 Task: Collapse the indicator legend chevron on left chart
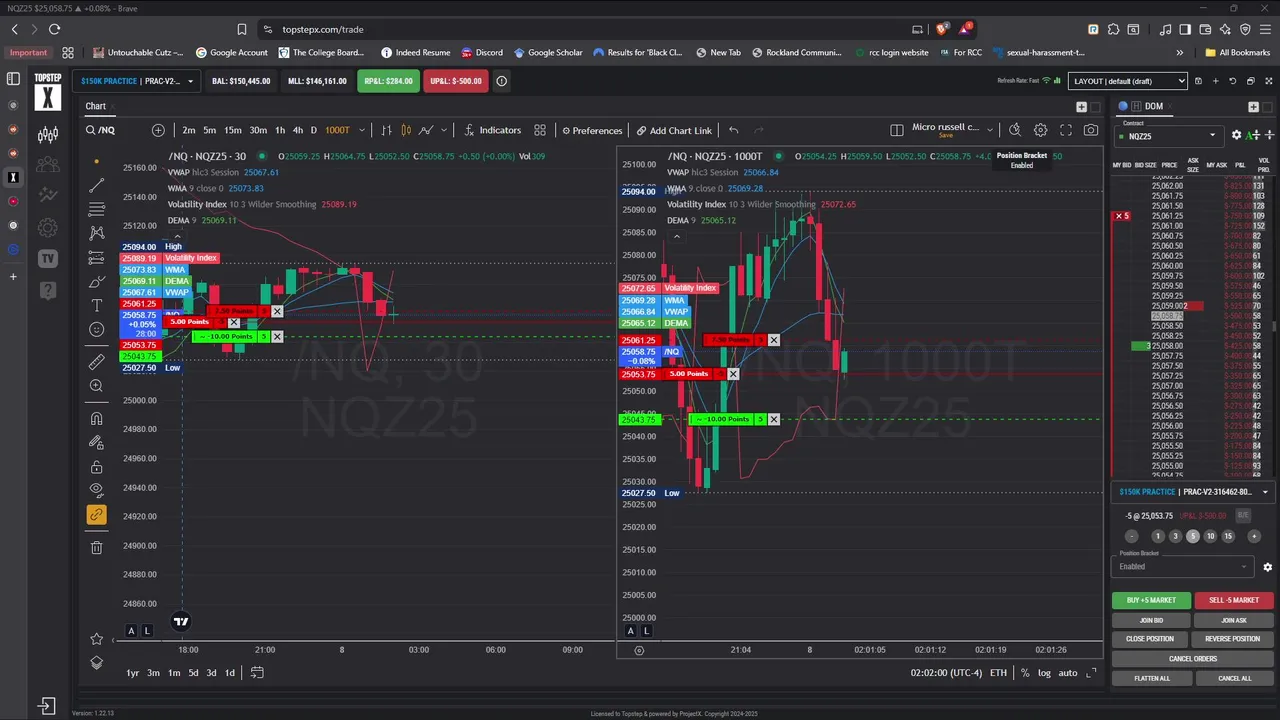pyautogui.click(x=177, y=235)
